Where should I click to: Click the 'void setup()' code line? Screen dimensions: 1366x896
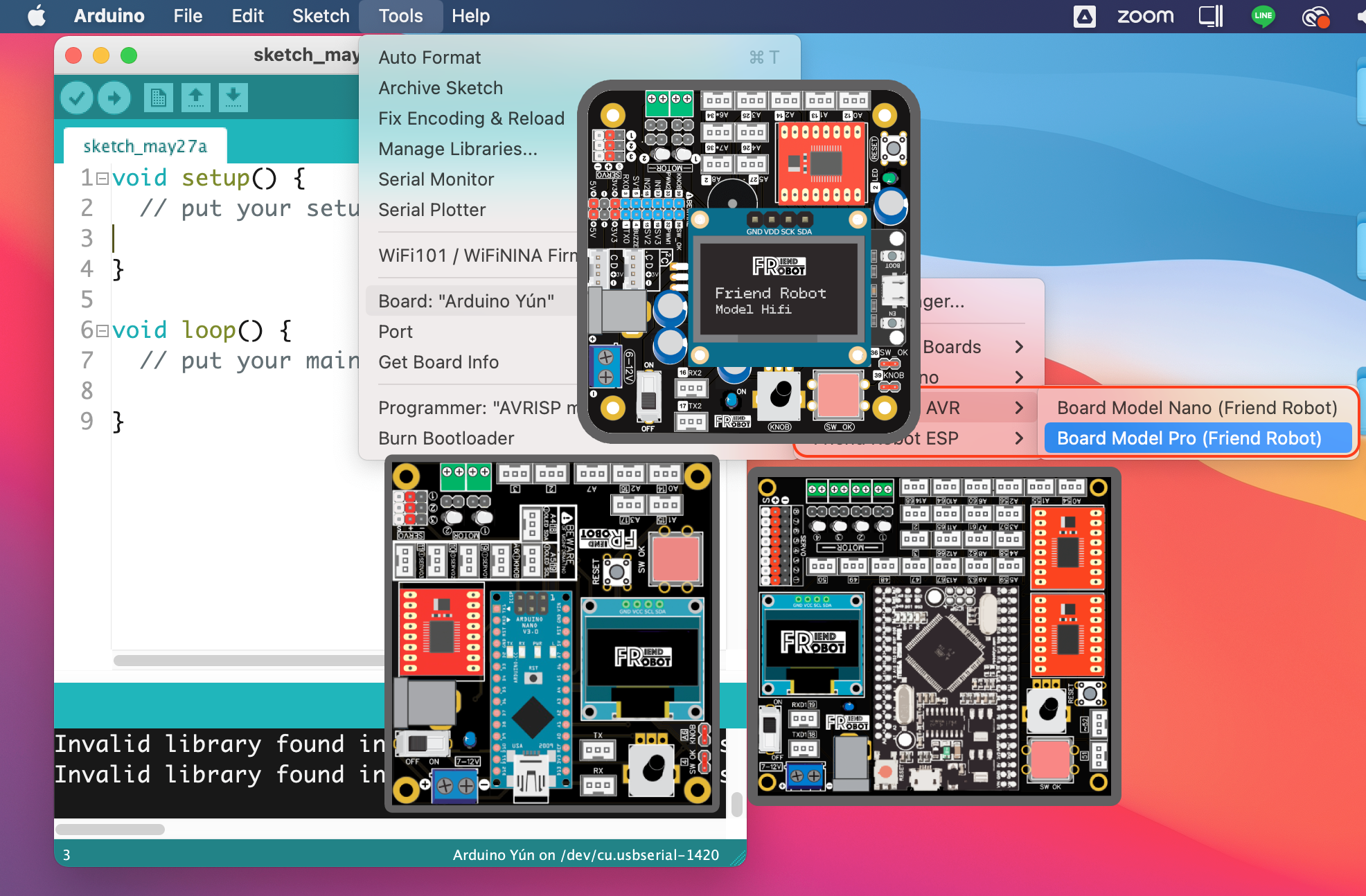click(x=209, y=178)
